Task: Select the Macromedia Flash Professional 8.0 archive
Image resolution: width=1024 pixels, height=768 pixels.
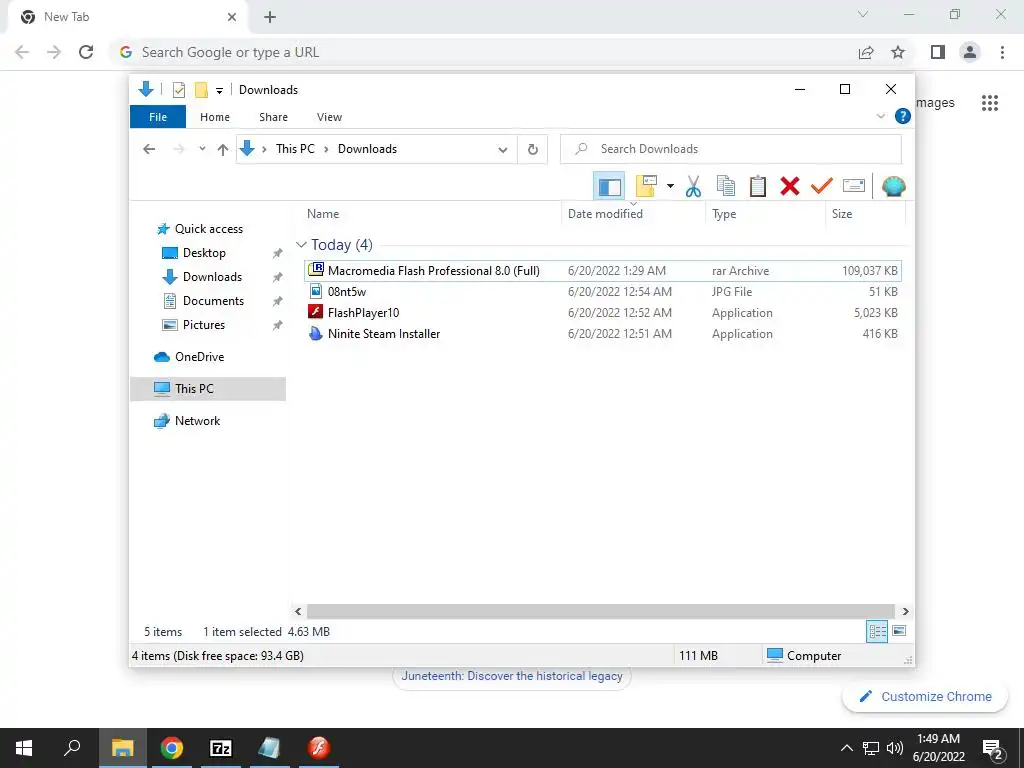Action: 603,270
